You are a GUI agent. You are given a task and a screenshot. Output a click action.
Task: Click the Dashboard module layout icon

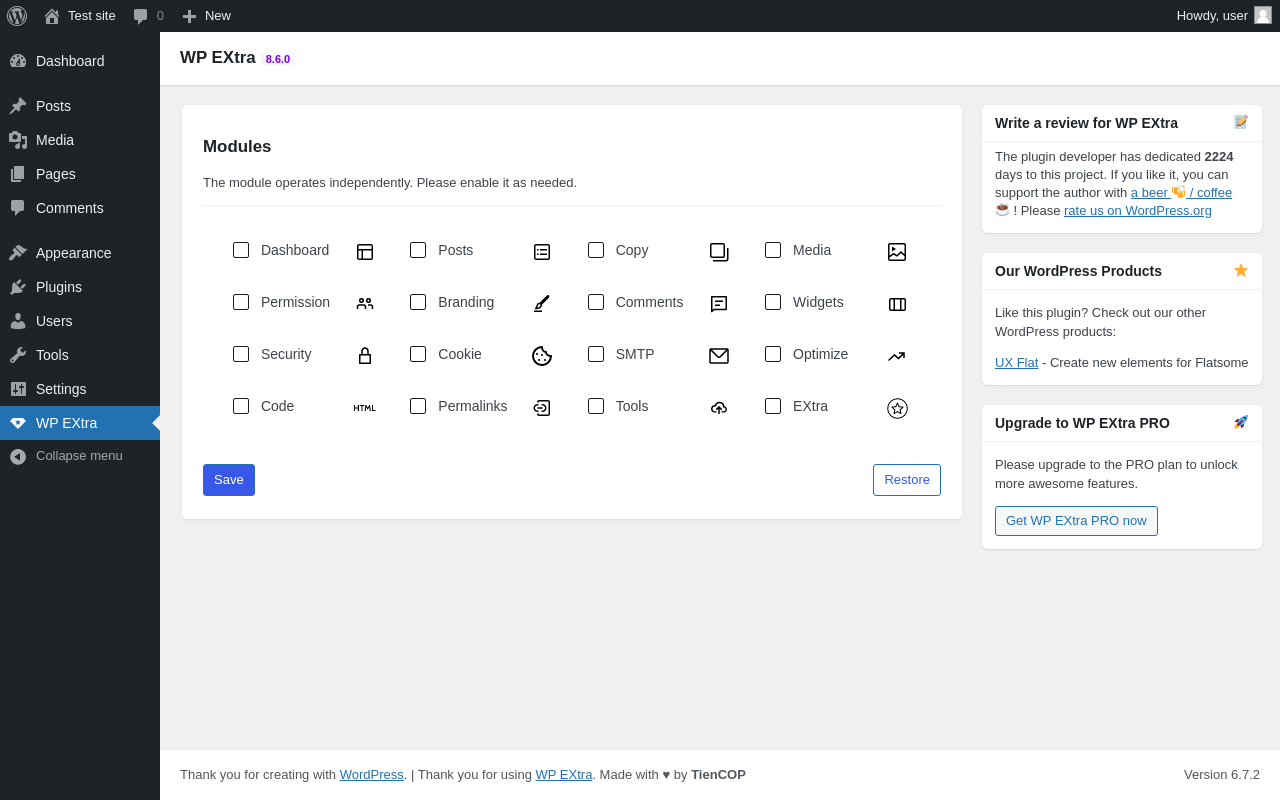(365, 252)
